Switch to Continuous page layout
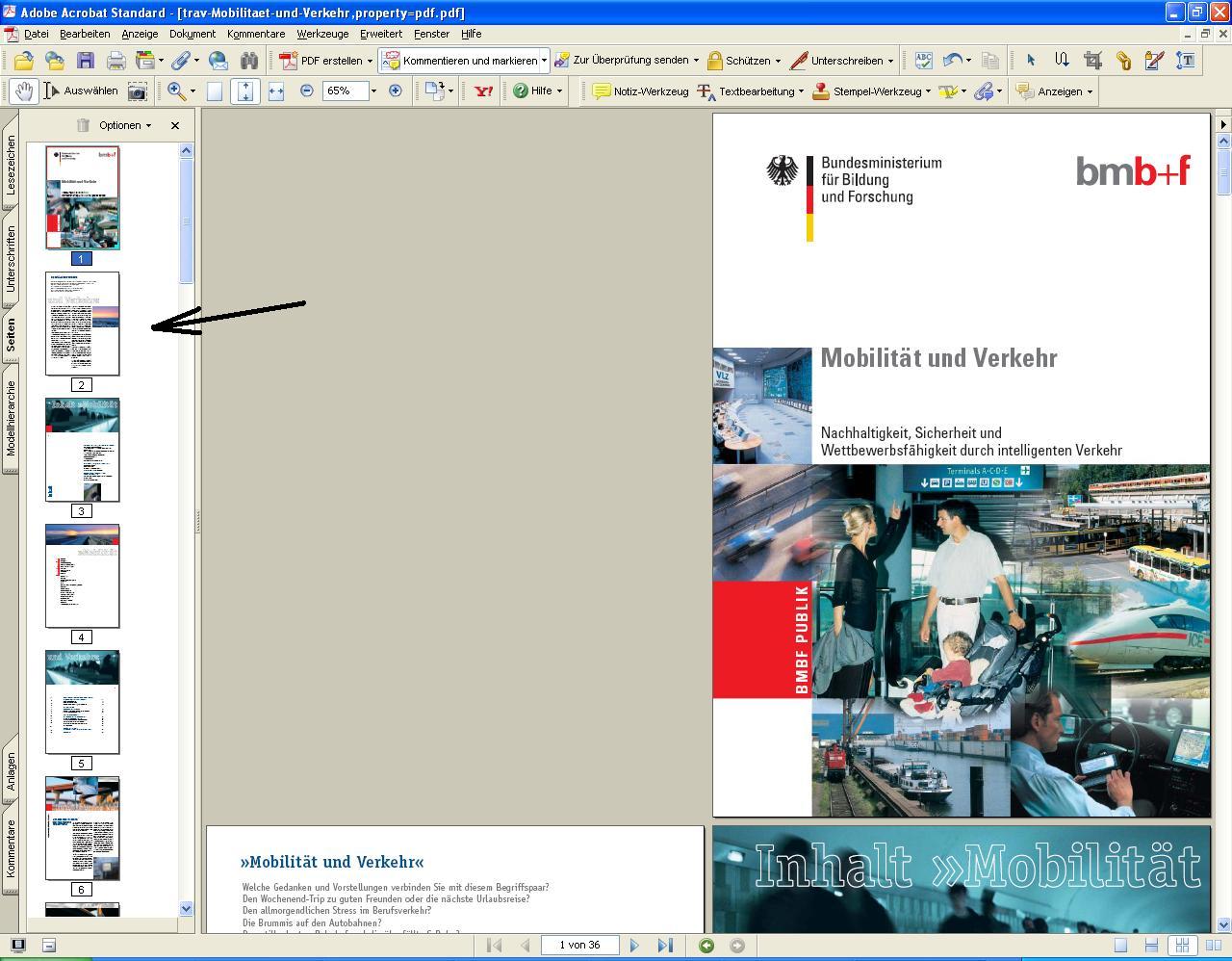This screenshot has height=961, width=1232. [x=1151, y=946]
